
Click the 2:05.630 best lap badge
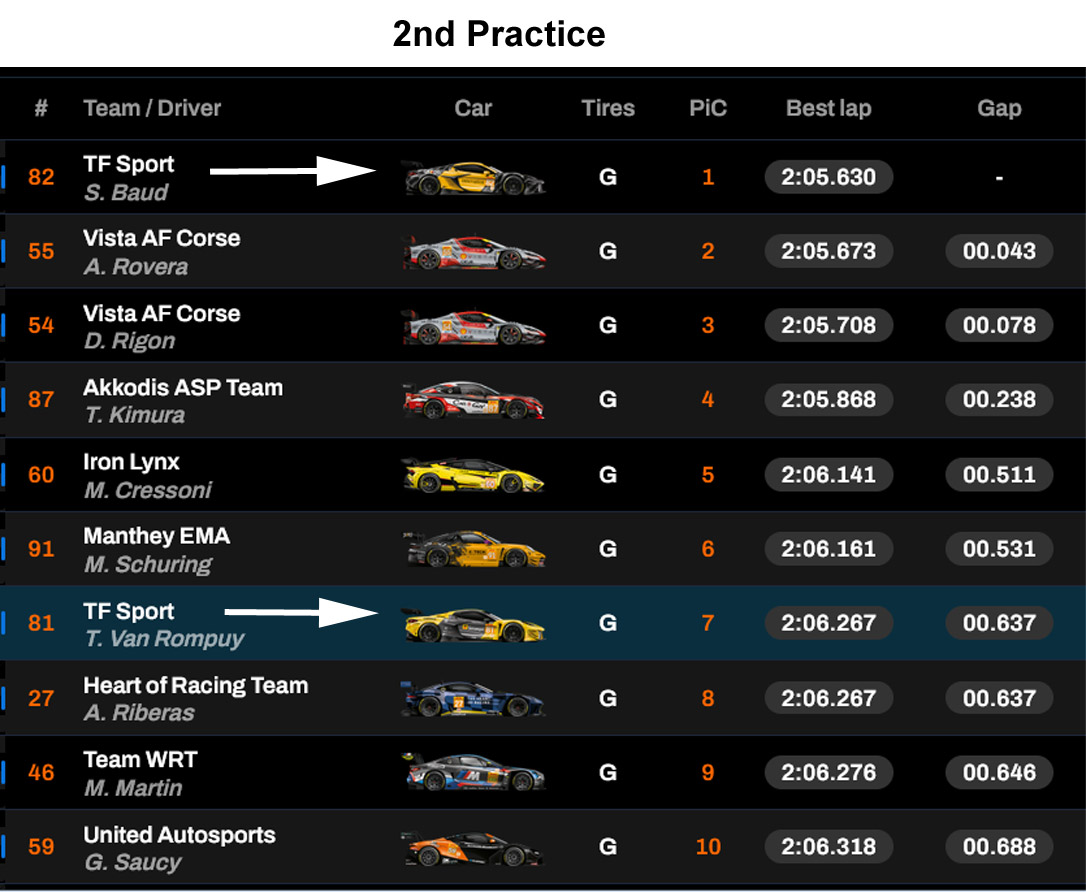[x=828, y=178]
